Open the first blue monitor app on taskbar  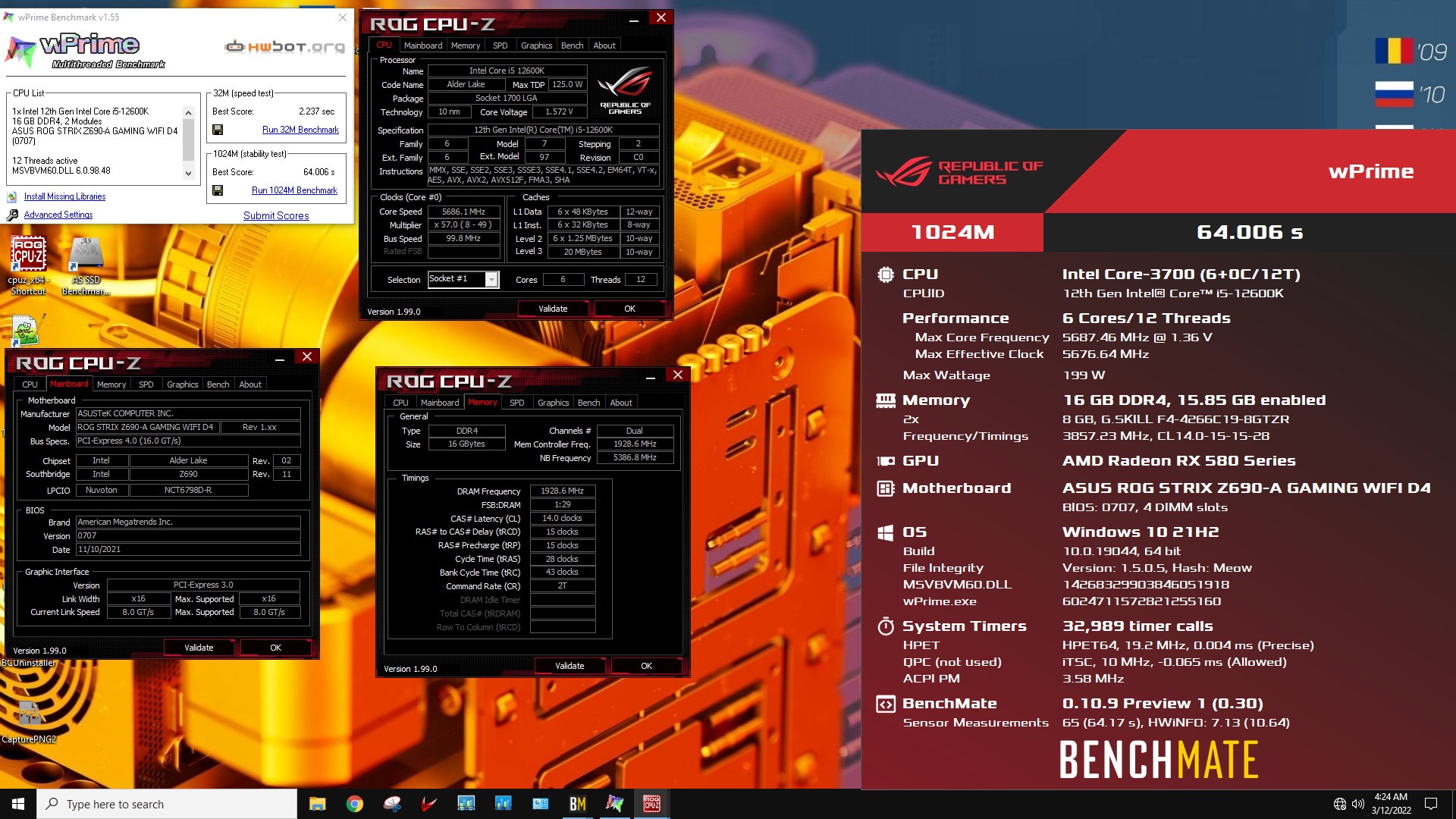466,804
